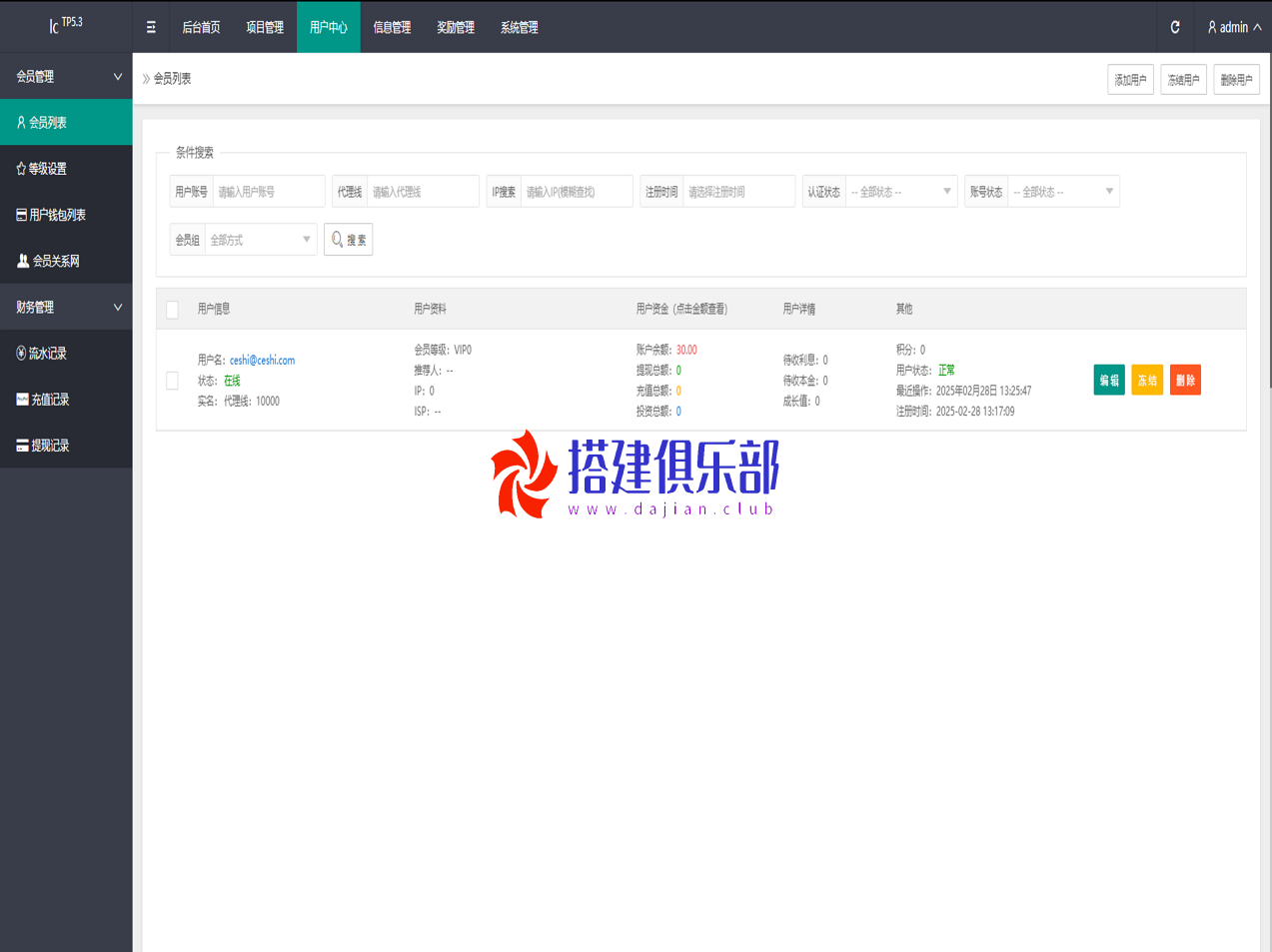
Task: Click the magnifier icon in search button
Action: [338, 240]
